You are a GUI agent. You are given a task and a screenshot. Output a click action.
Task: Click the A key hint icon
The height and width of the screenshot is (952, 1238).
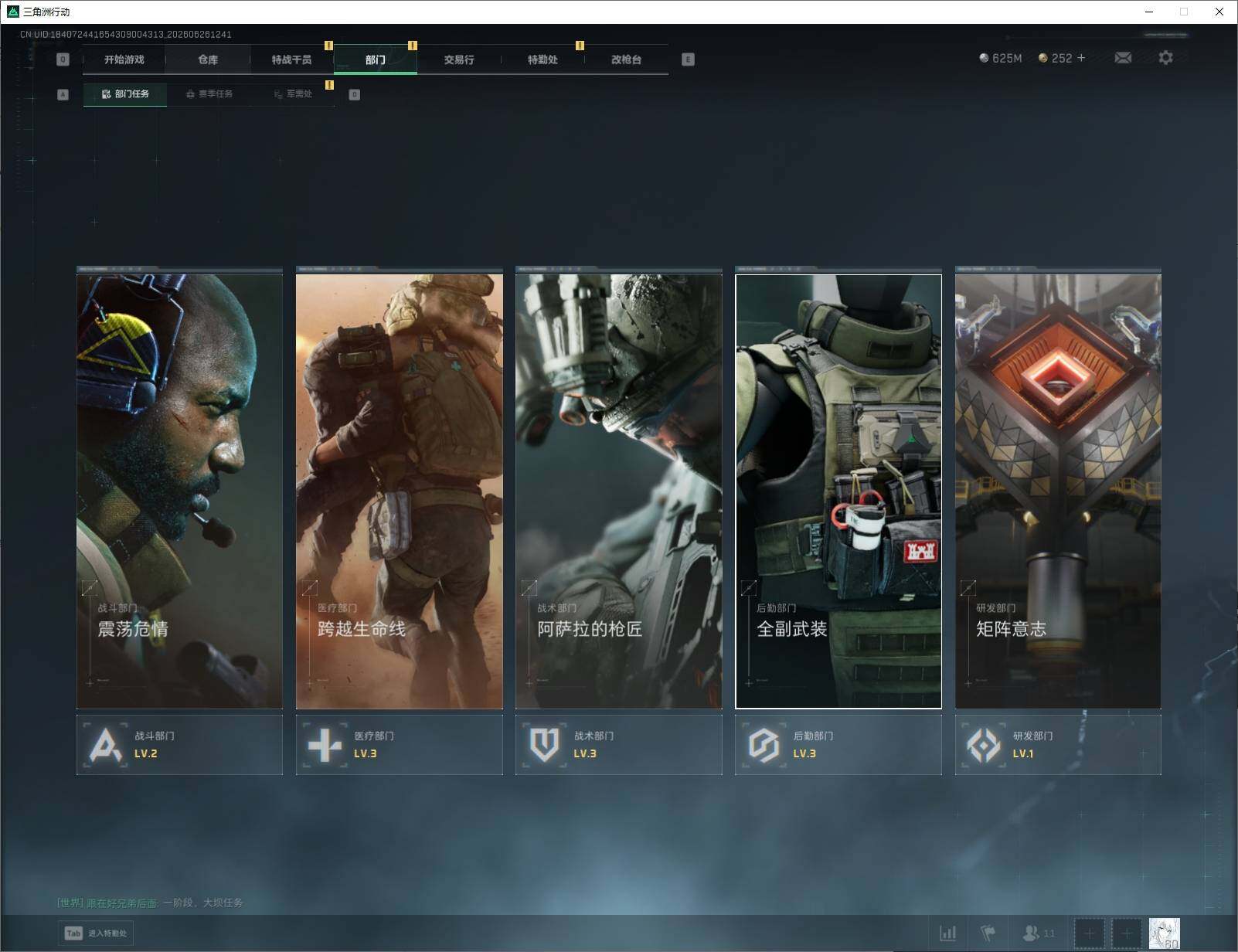point(63,94)
